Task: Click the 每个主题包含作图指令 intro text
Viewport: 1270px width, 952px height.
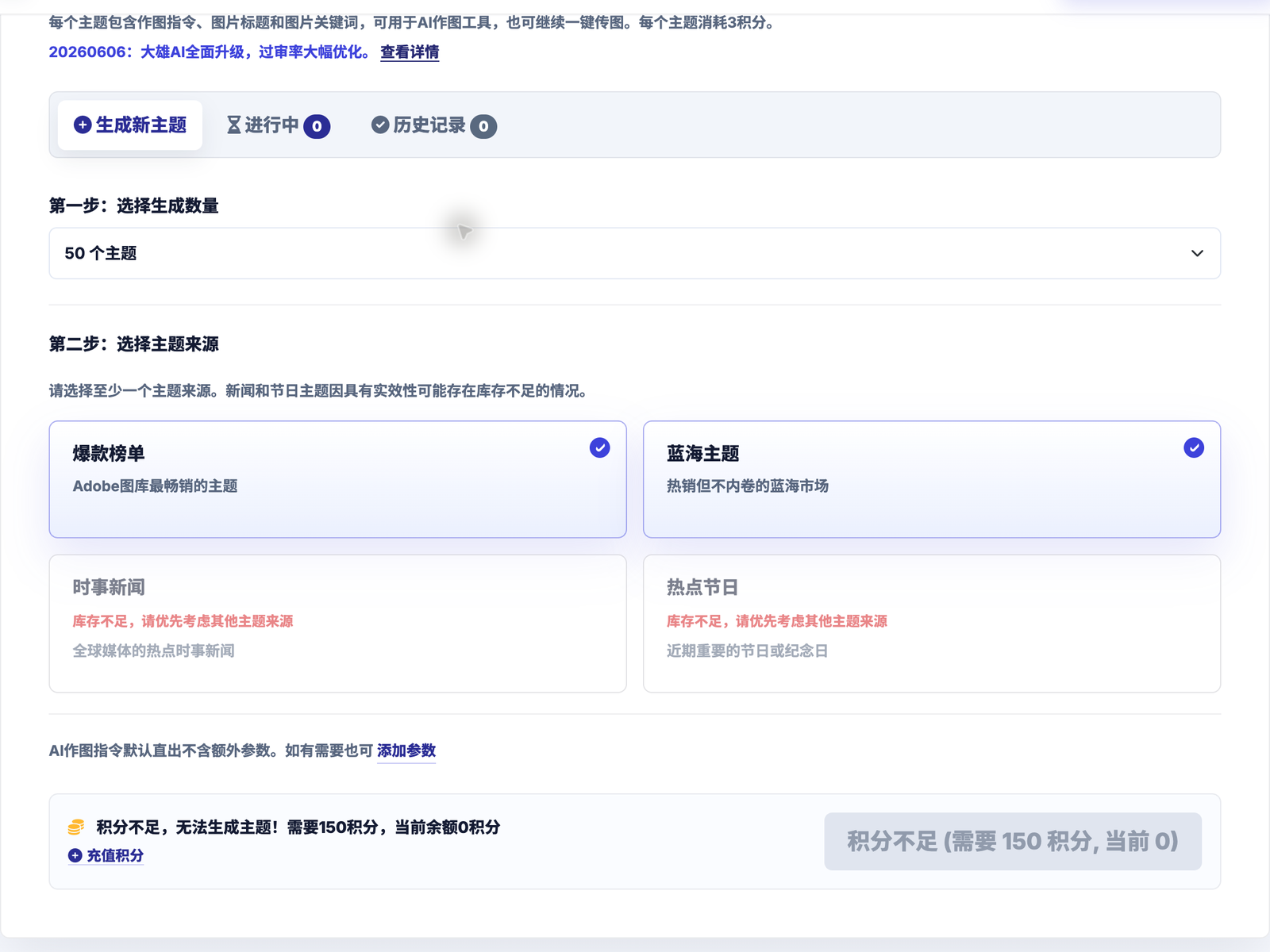Action: pos(412,23)
